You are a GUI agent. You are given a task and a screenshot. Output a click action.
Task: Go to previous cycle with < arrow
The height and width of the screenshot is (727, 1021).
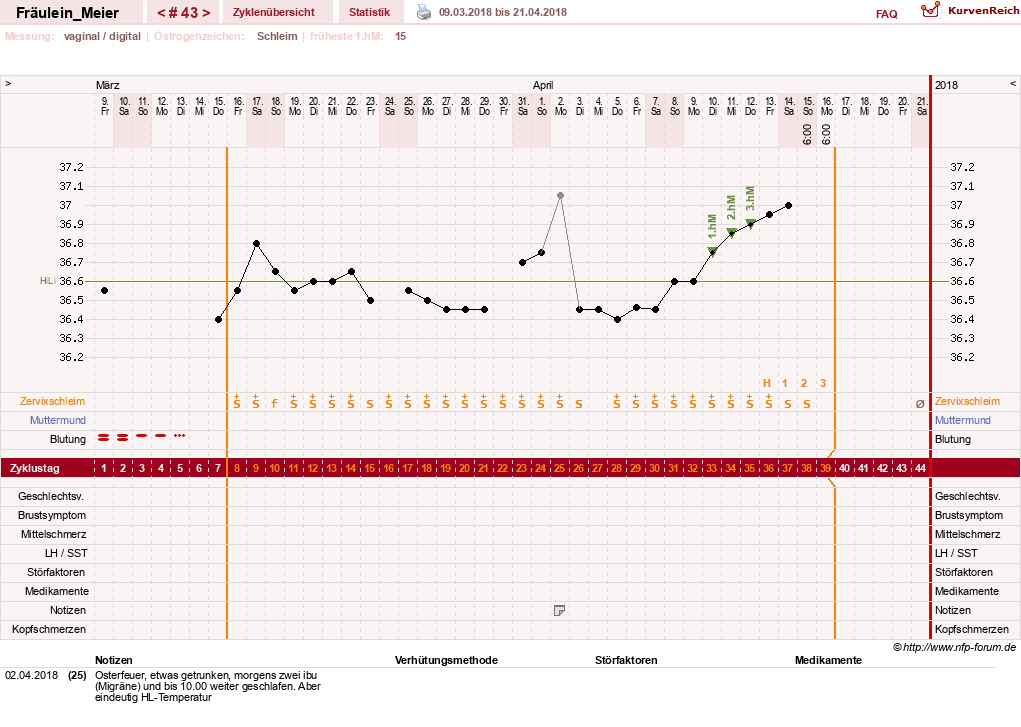coord(161,12)
